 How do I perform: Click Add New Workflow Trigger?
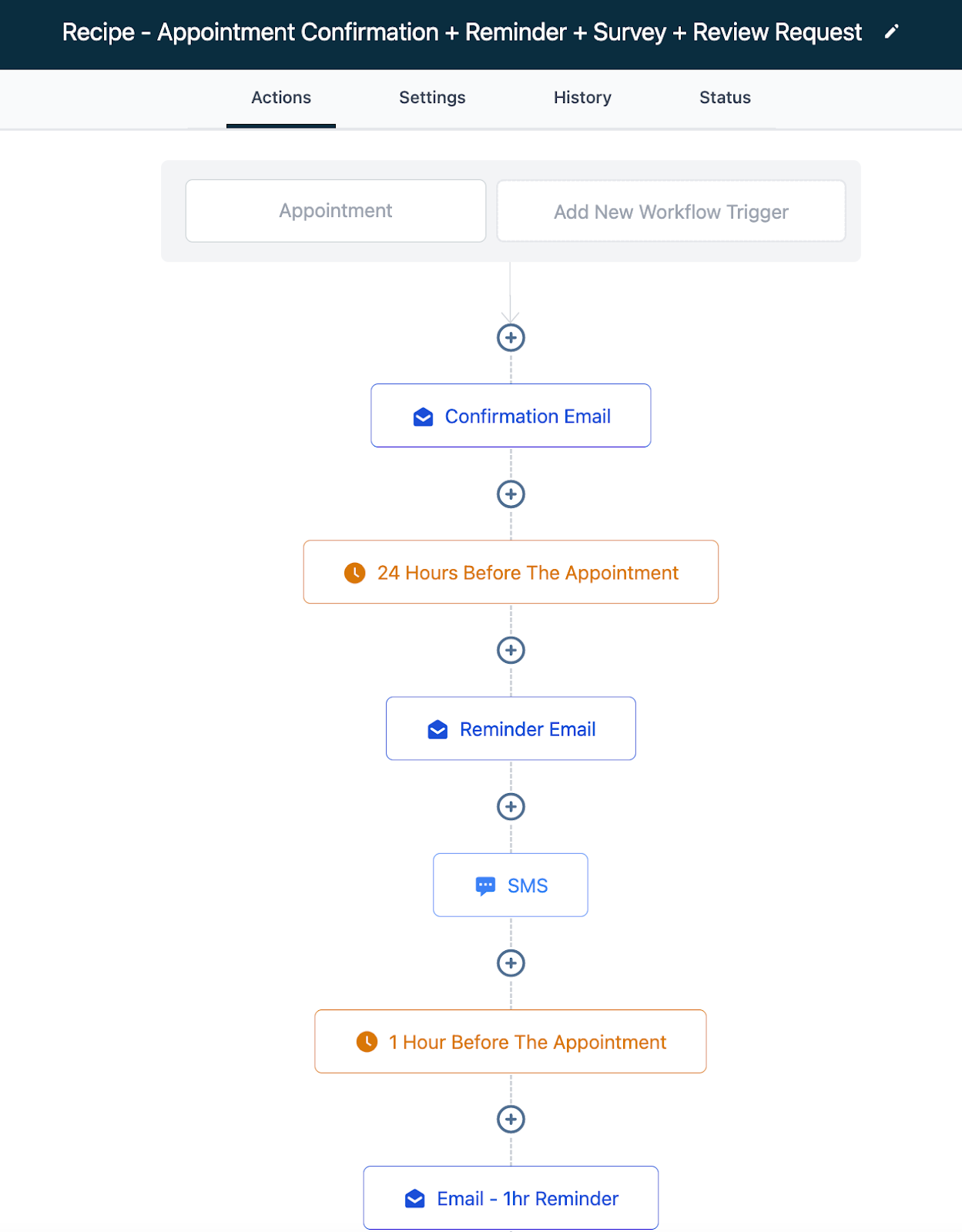(x=671, y=212)
